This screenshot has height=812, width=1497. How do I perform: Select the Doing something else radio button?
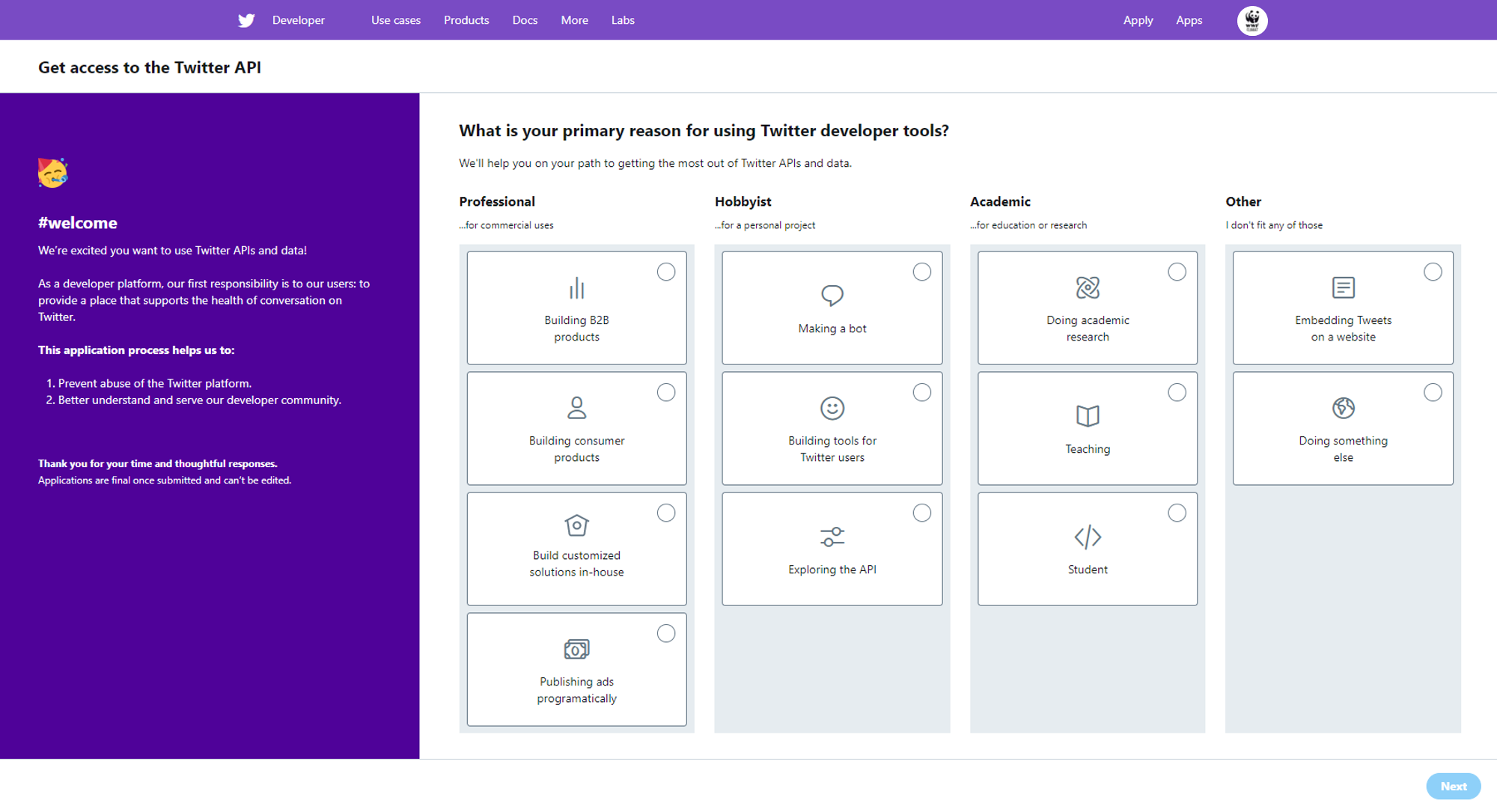pos(1432,392)
